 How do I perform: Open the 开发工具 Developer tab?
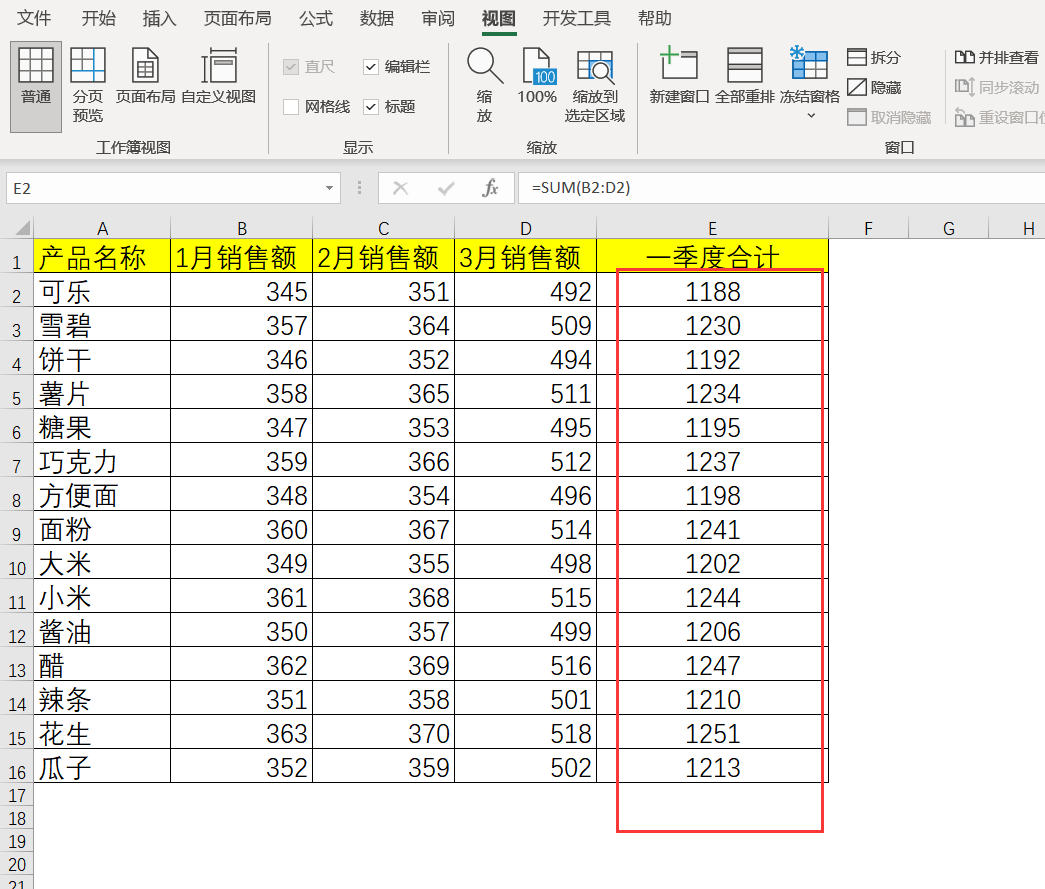click(x=576, y=18)
